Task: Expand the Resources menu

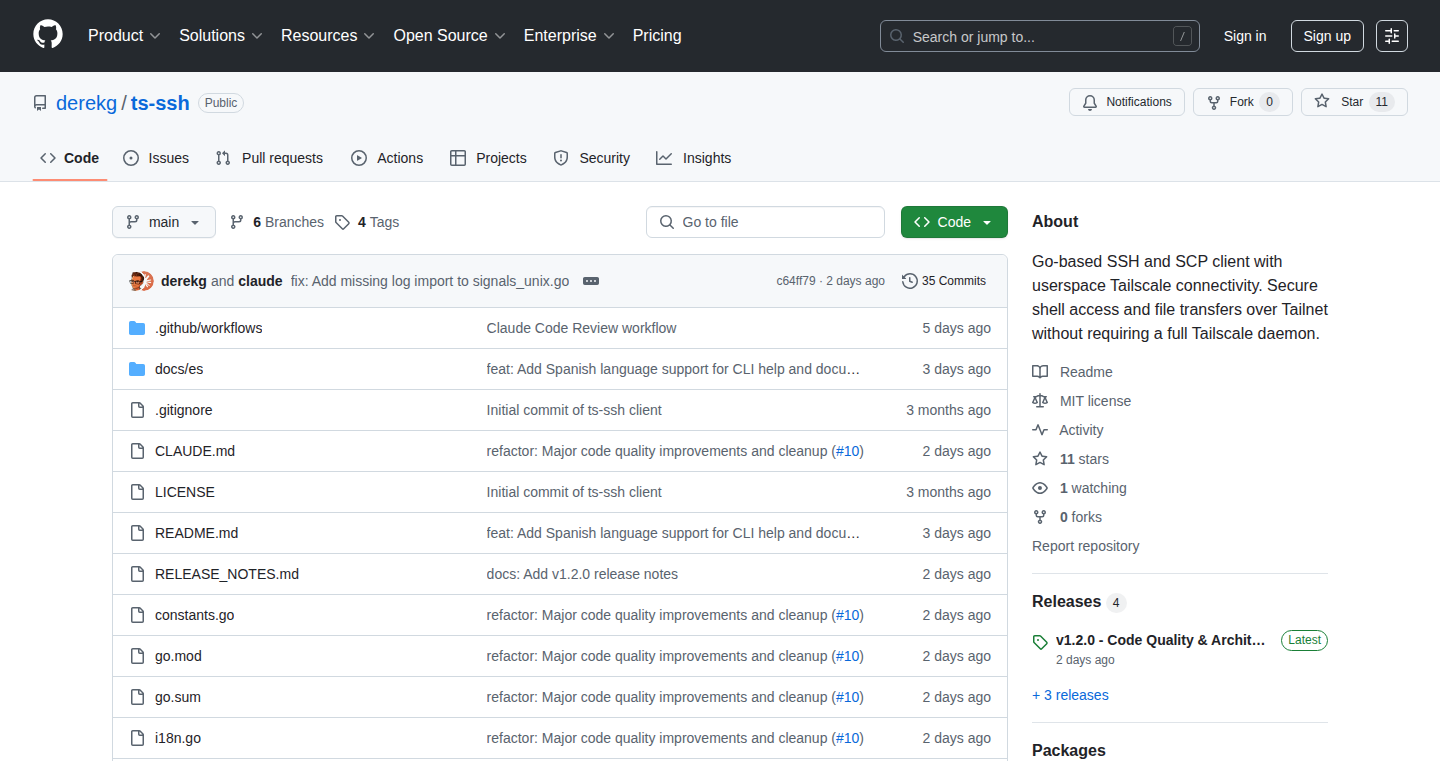Action: pyautogui.click(x=328, y=36)
